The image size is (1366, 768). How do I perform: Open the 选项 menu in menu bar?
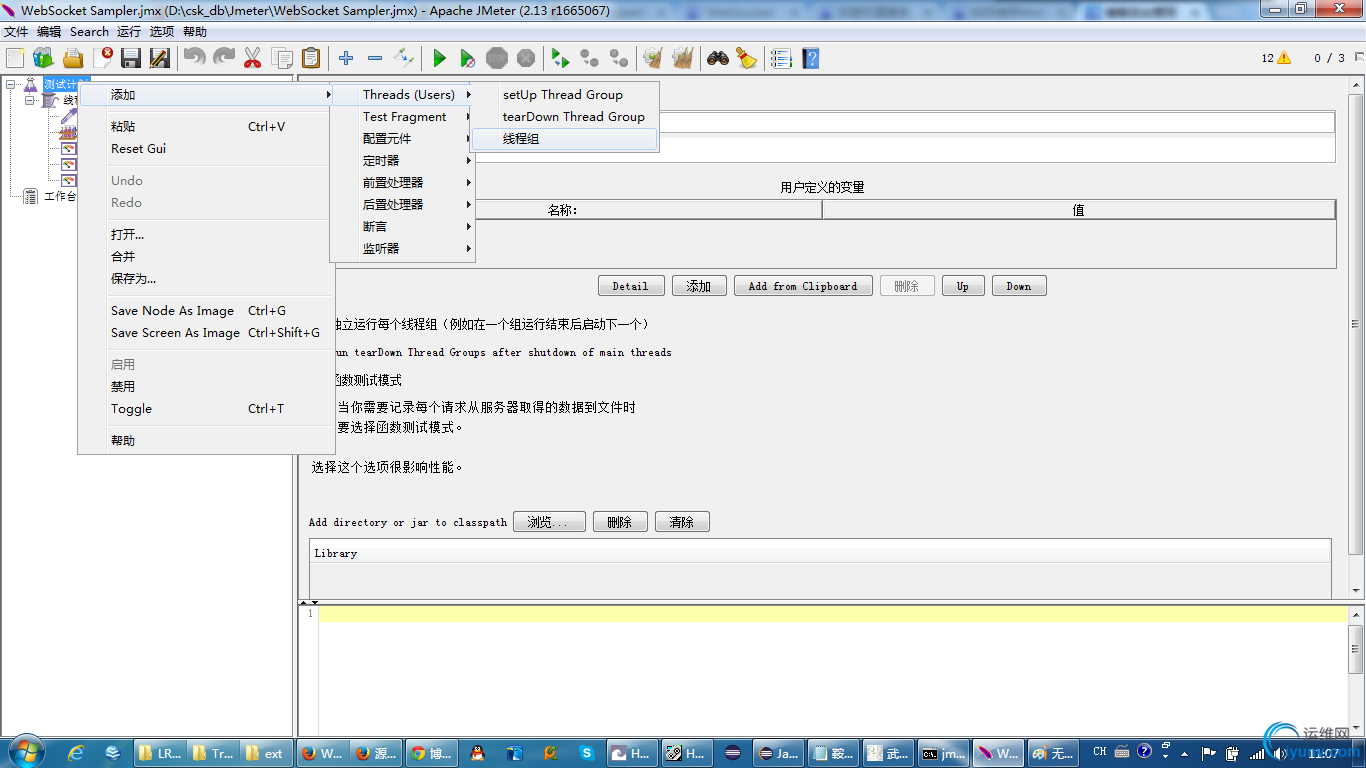pyautogui.click(x=162, y=32)
